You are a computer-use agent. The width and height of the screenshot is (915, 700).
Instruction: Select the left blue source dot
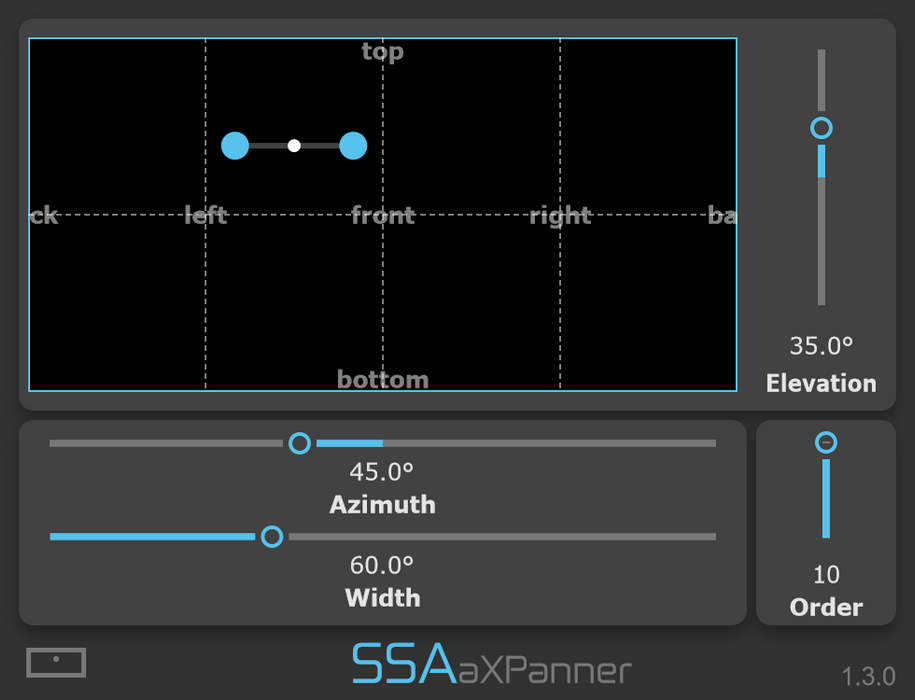235,145
